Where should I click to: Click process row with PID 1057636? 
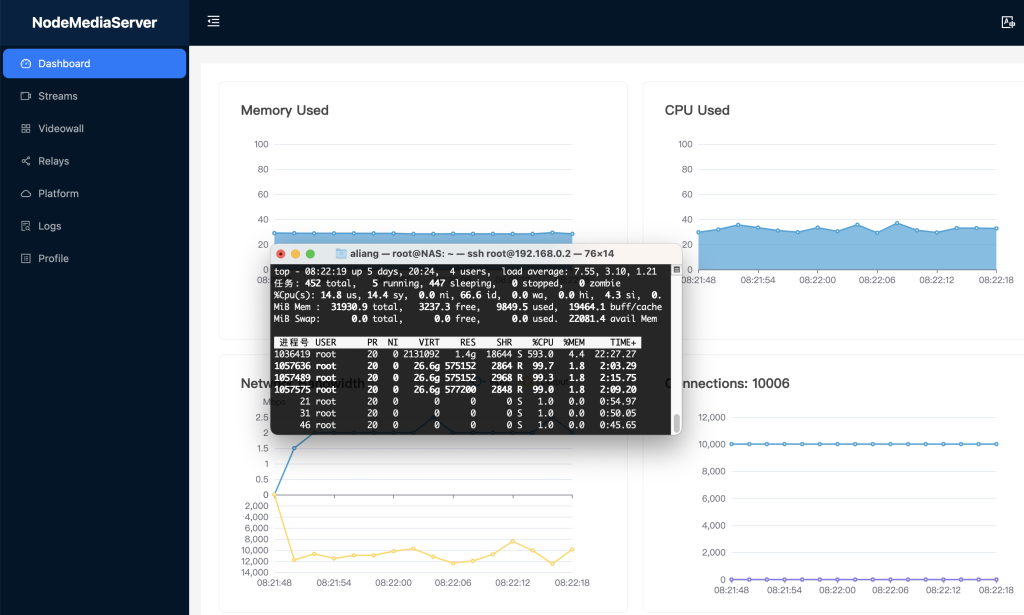[x=455, y=366]
